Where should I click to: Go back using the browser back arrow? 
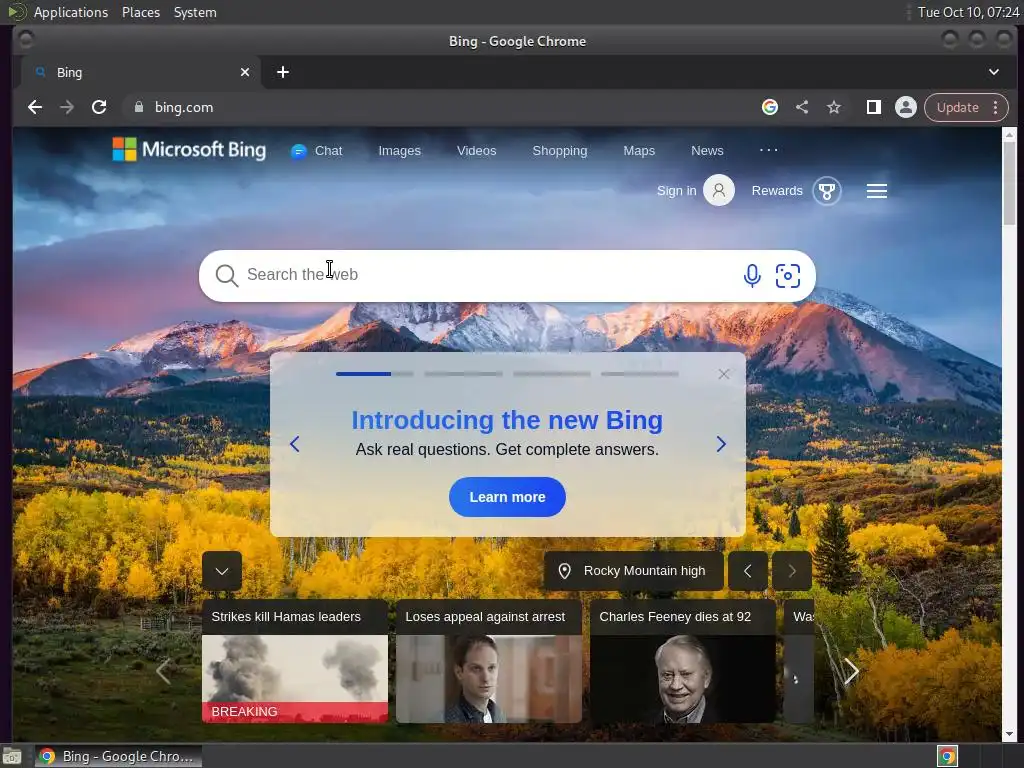(35, 107)
